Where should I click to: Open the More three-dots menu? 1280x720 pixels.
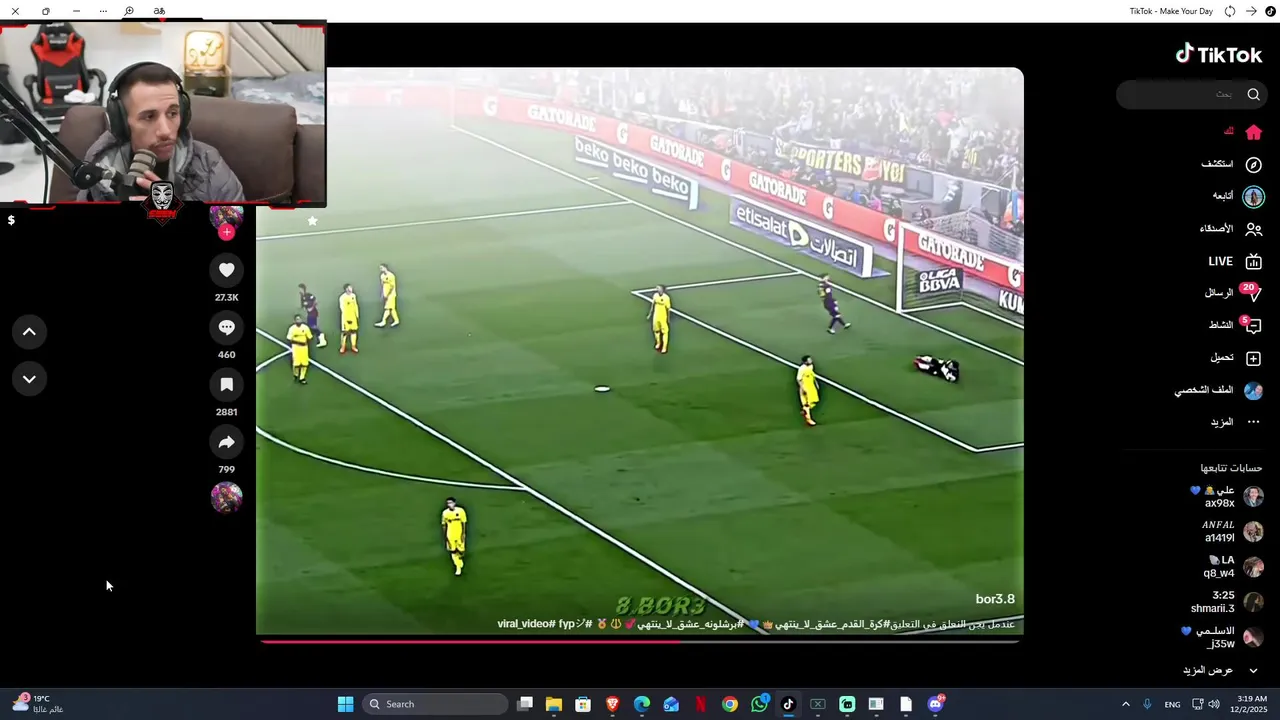(x=1253, y=422)
